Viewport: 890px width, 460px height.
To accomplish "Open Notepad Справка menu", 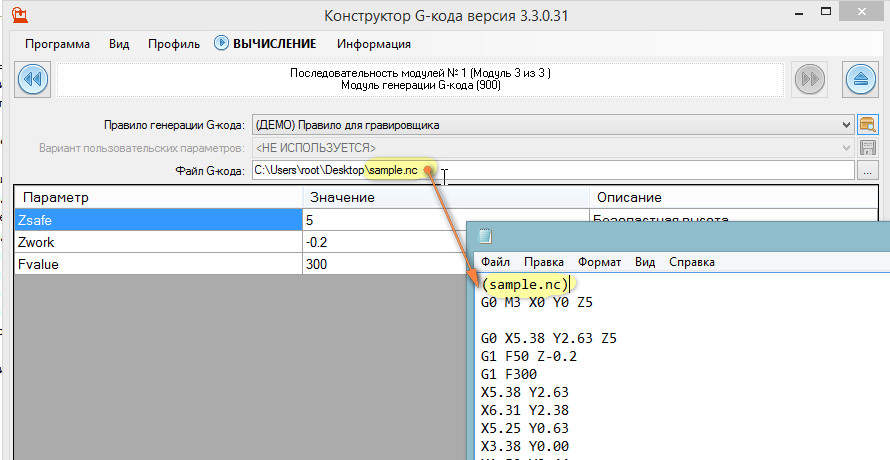I will 691,262.
